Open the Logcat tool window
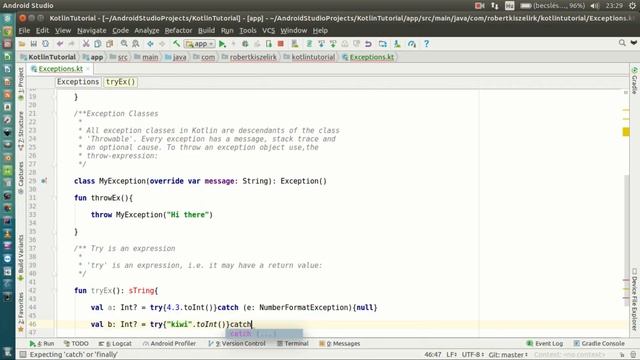 coord(115,344)
